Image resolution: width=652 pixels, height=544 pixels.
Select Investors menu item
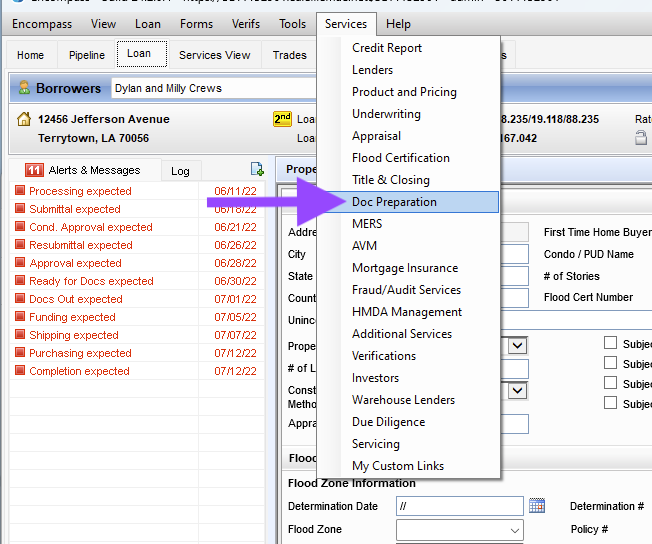pos(408,378)
